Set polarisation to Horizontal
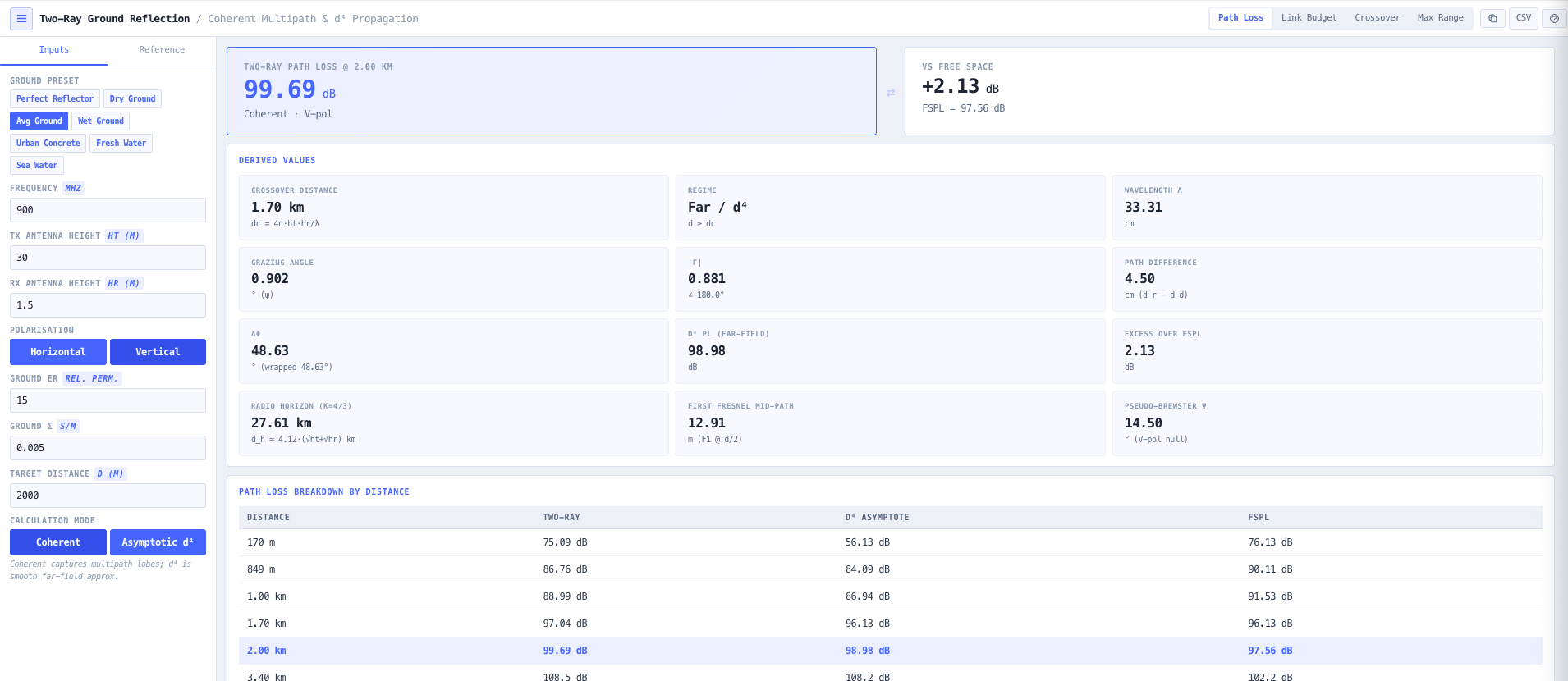 tap(58, 352)
